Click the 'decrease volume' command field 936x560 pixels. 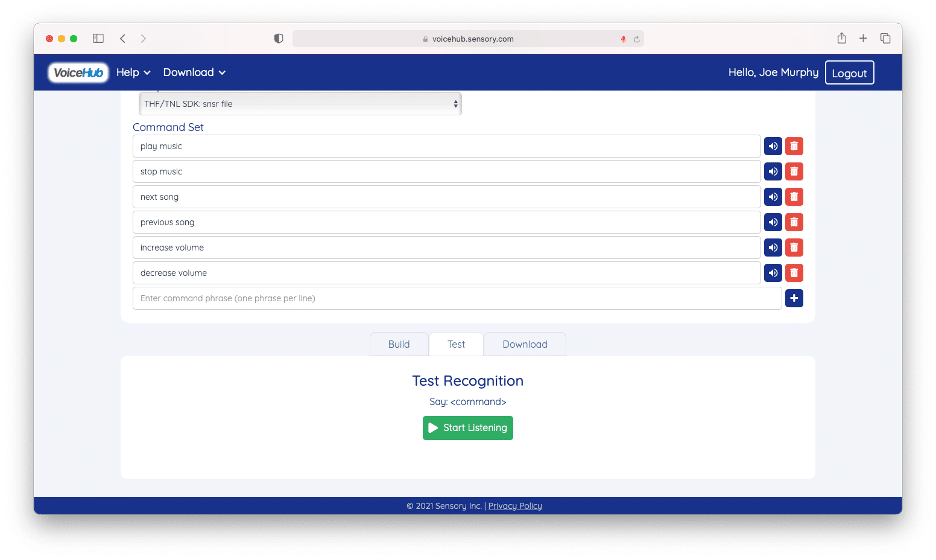pos(447,273)
